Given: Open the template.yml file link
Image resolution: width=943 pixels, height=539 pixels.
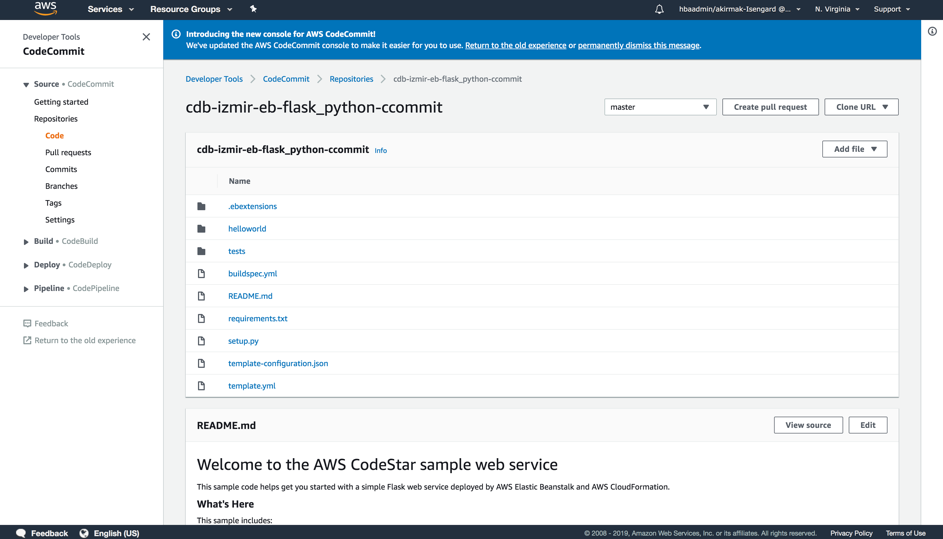Looking at the screenshot, I should coord(251,386).
